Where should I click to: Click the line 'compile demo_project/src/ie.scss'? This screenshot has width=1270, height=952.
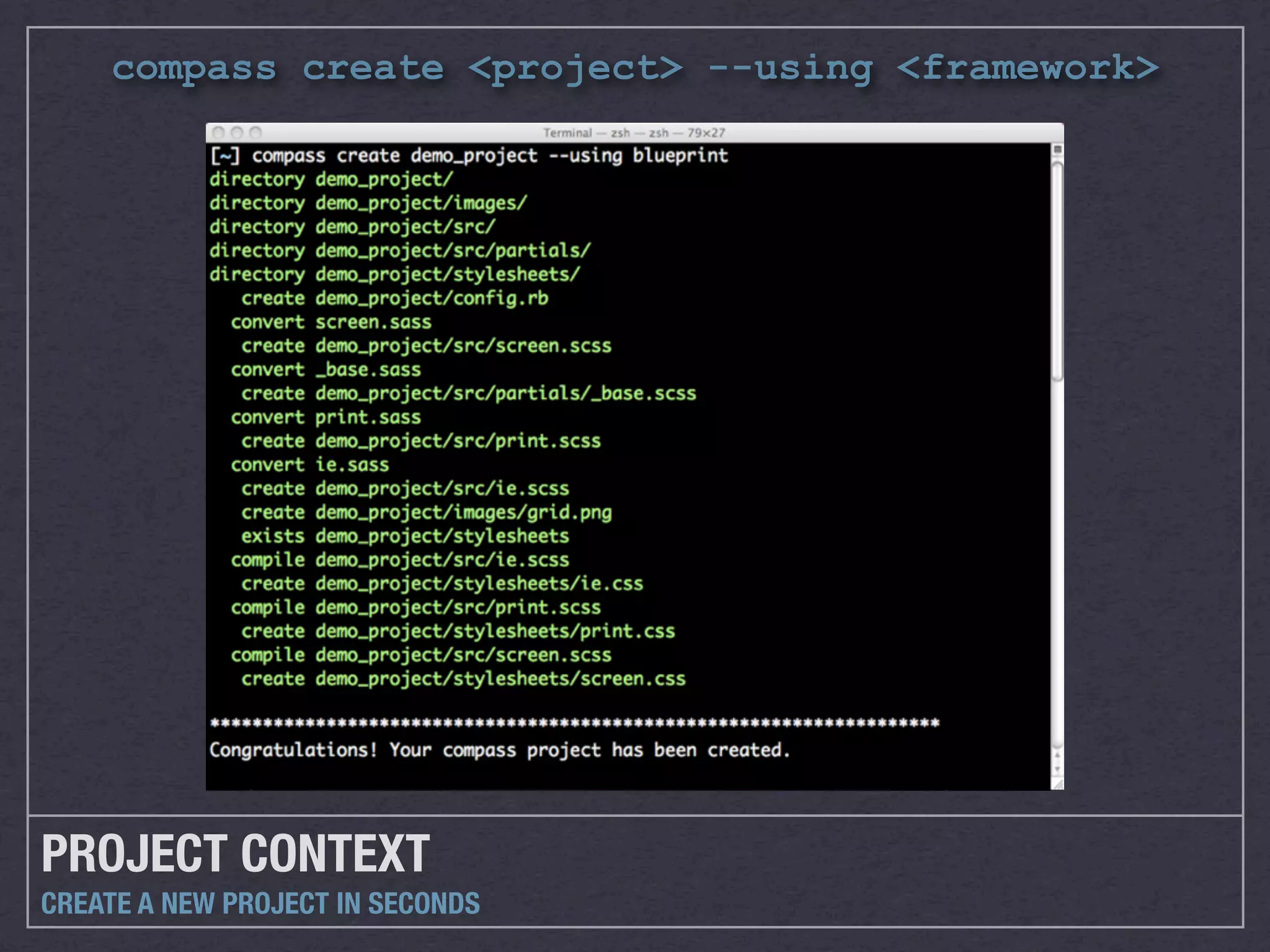(x=400, y=560)
